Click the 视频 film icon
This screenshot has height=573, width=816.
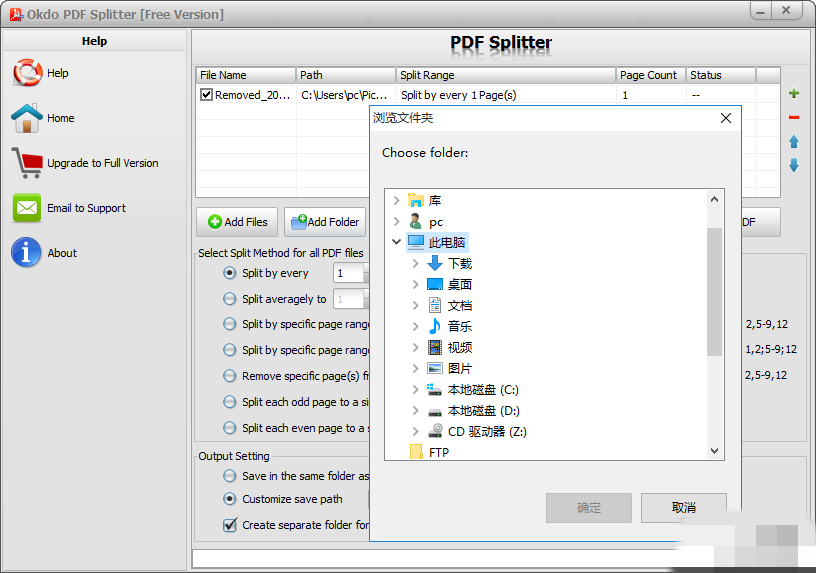point(435,347)
